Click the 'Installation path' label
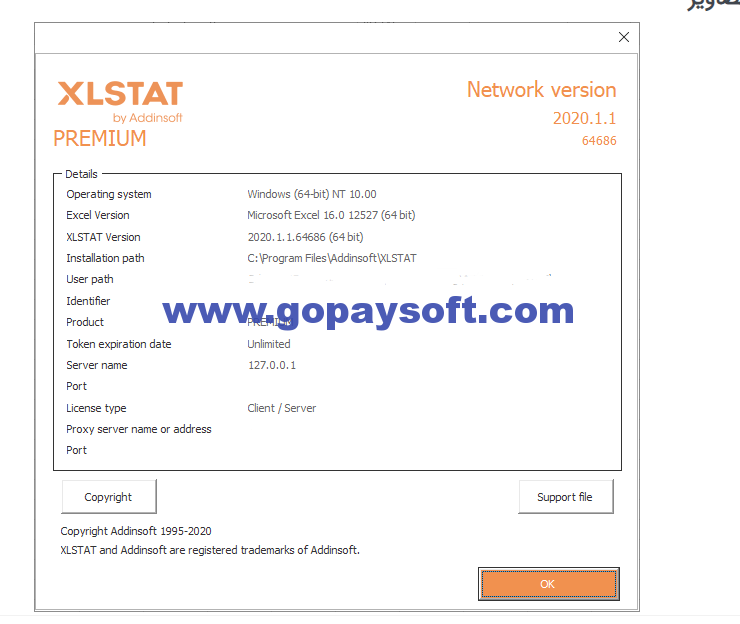 105,258
